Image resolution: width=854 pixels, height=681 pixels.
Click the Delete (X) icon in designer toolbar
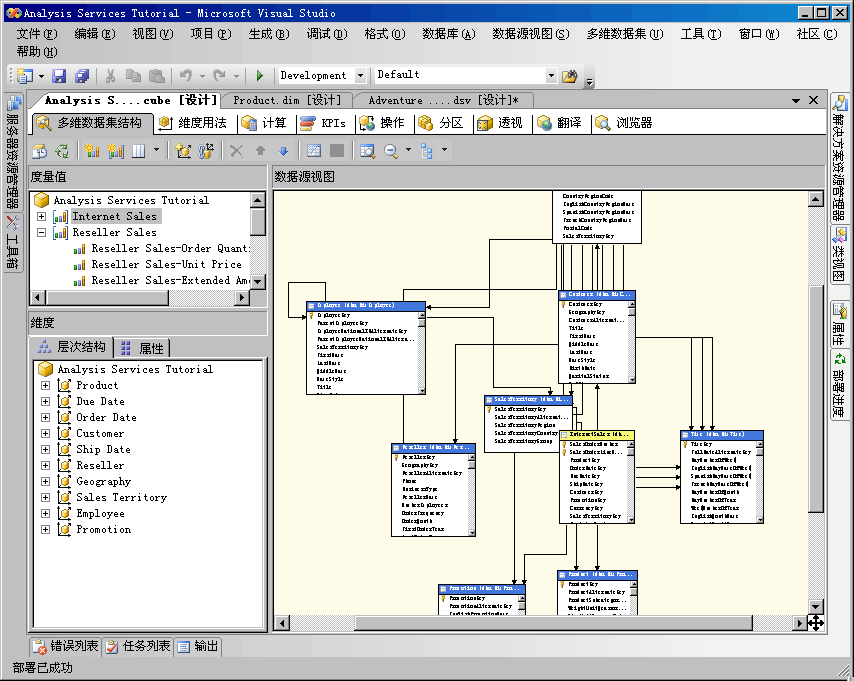[237, 151]
